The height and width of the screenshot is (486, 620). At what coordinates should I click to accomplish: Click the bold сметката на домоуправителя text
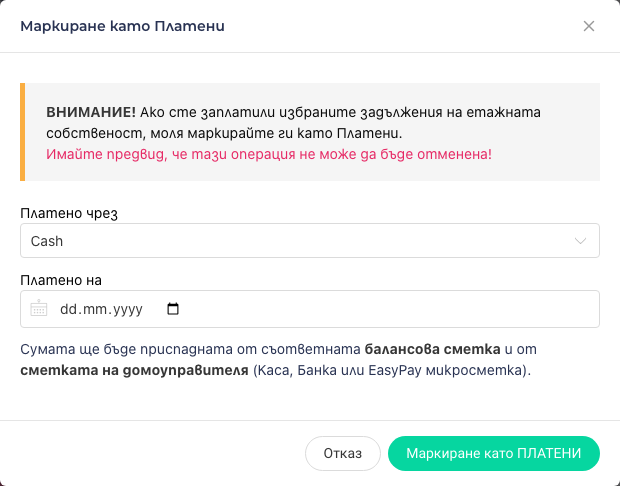click(x=134, y=370)
